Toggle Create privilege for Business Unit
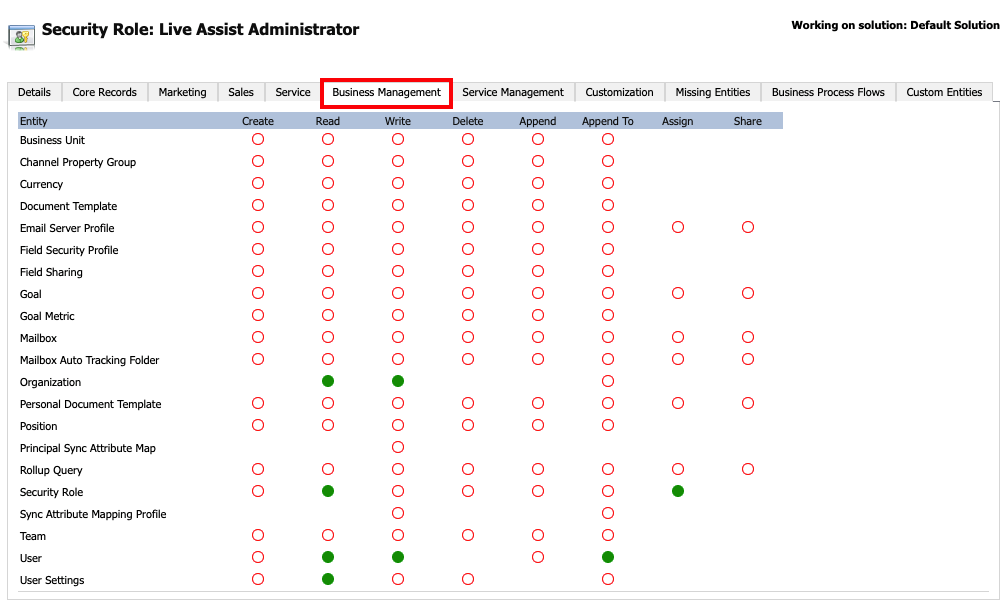Image resolution: width=1005 pixels, height=602 pixels. click(x=258, y=139)
